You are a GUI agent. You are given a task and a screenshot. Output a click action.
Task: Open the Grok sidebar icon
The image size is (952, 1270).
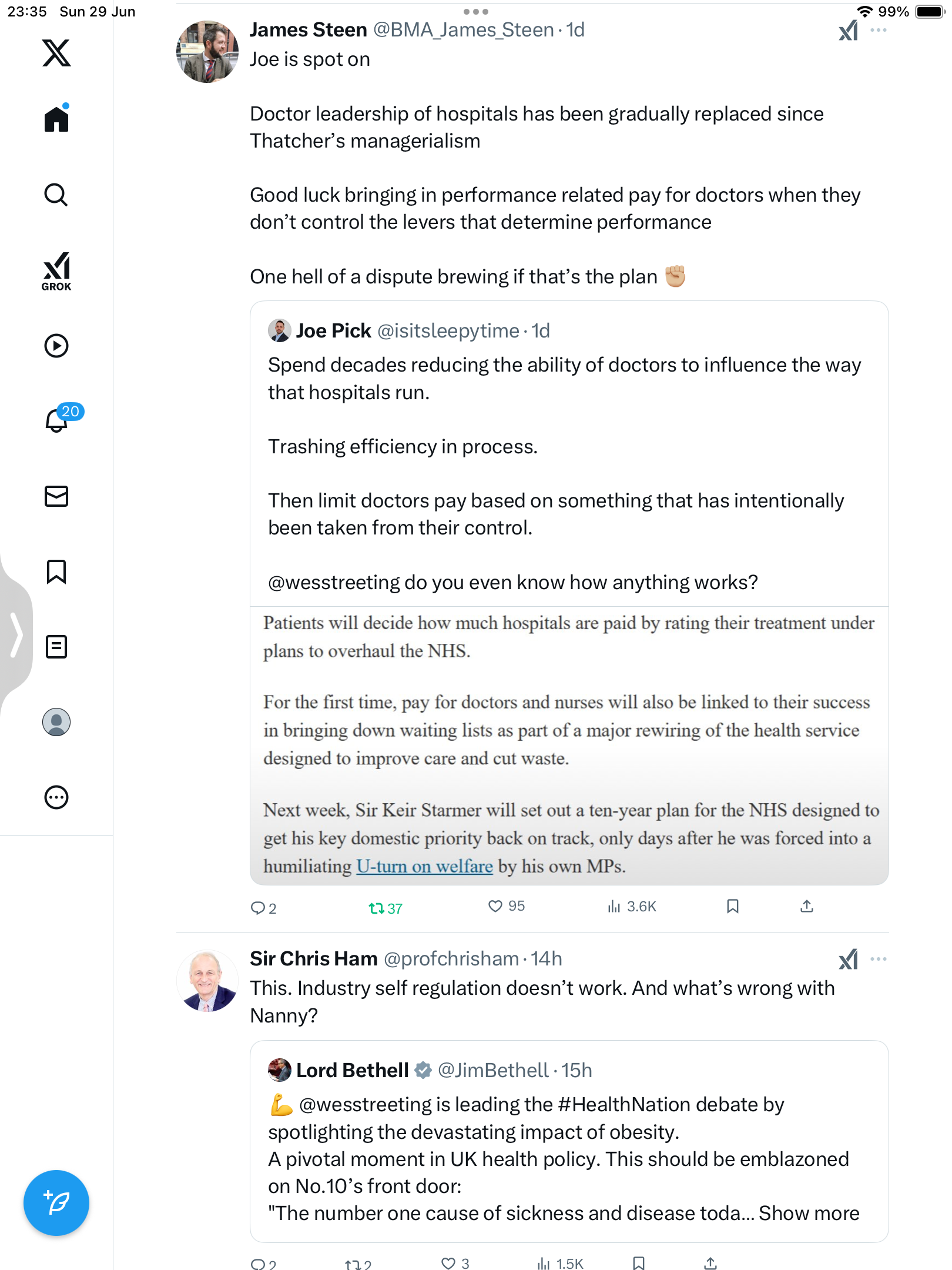56,271
